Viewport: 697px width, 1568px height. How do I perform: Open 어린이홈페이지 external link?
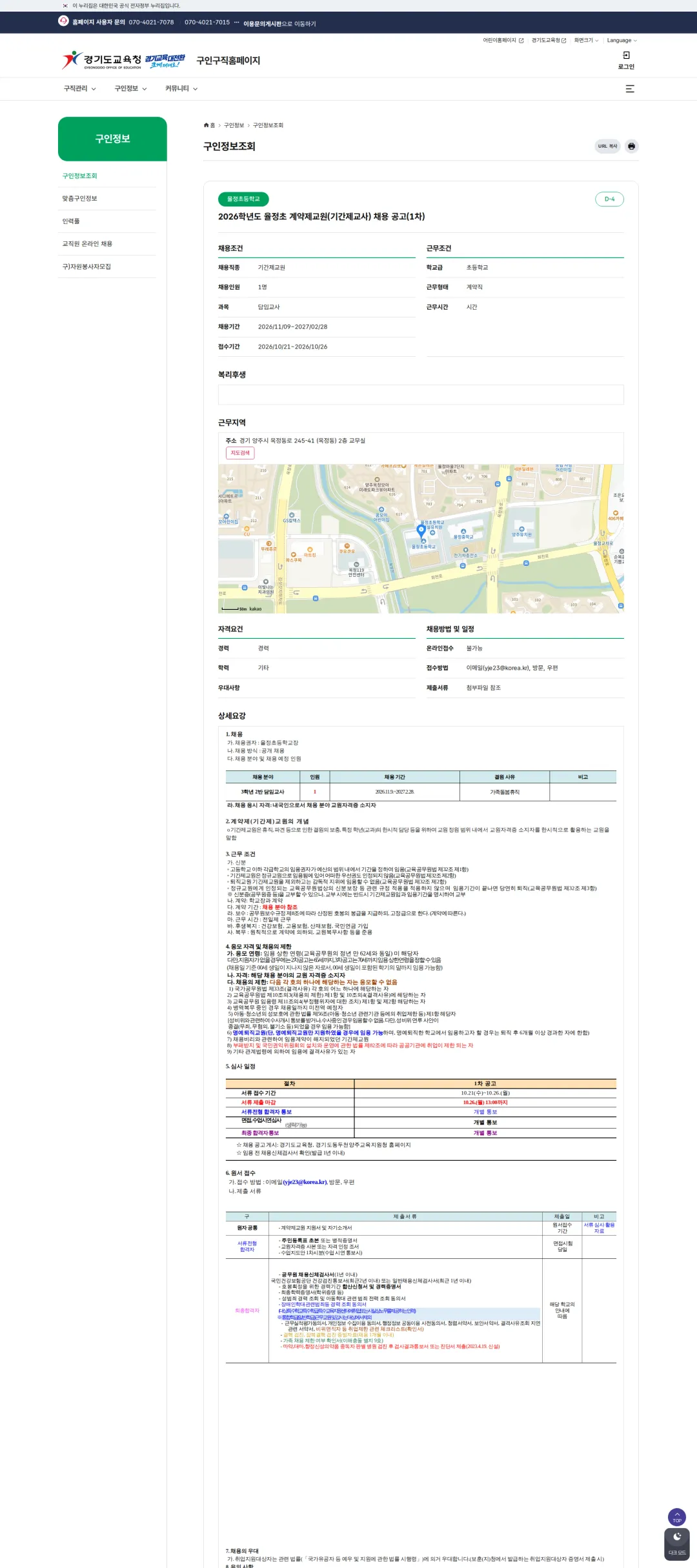point(503,41)
